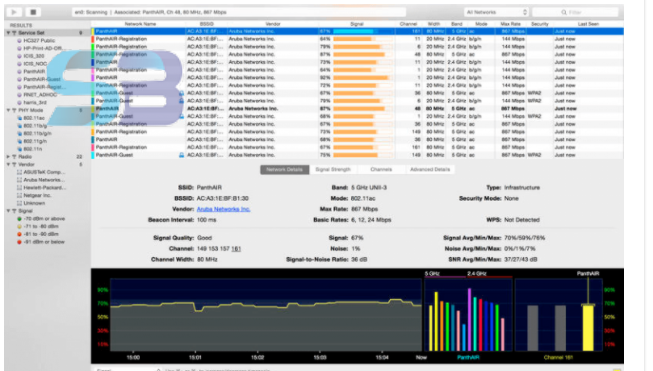This screenshot has width=653, height=371.
Task: Switch to the Network Details tab
Action: coord(284,169)
